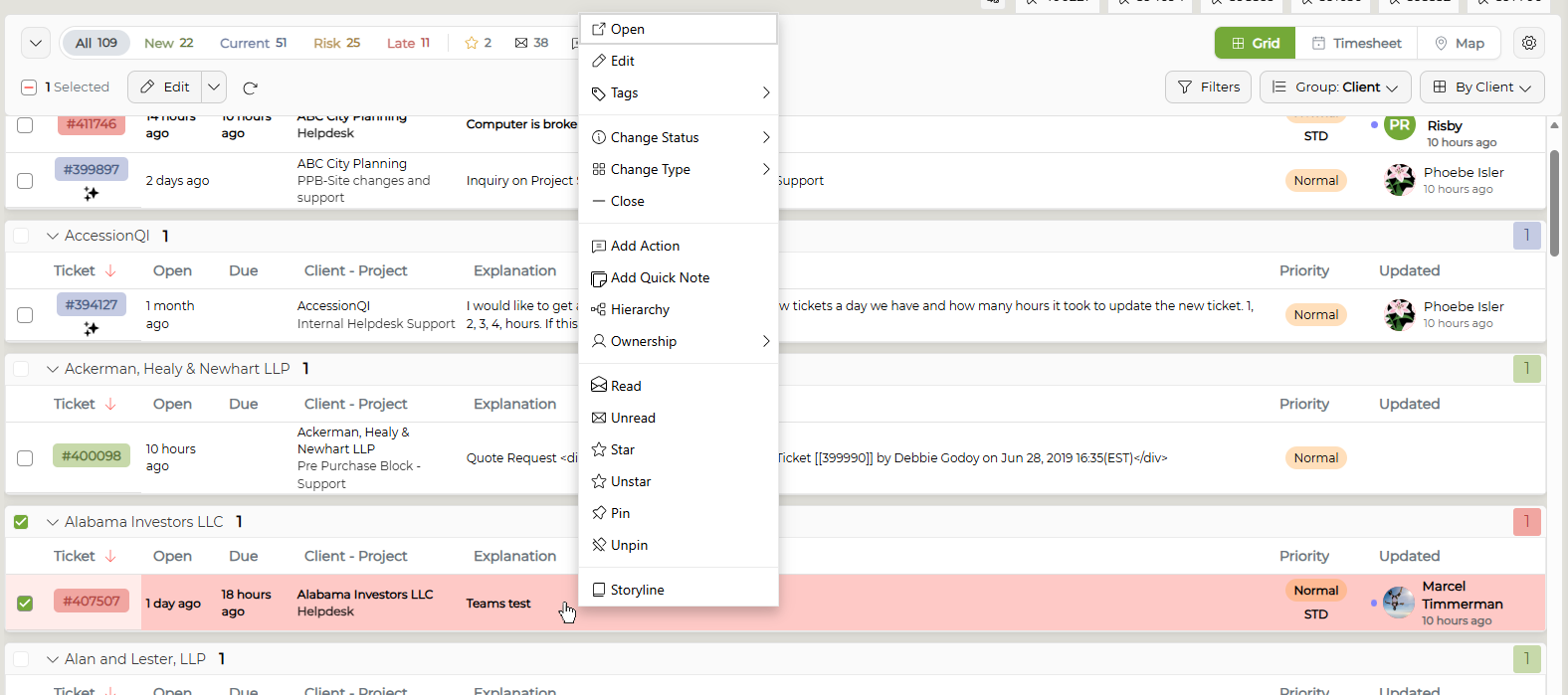Switch to the Risk 25 tab
This screenshot has width=1568, height=695.
coord(336,43)
